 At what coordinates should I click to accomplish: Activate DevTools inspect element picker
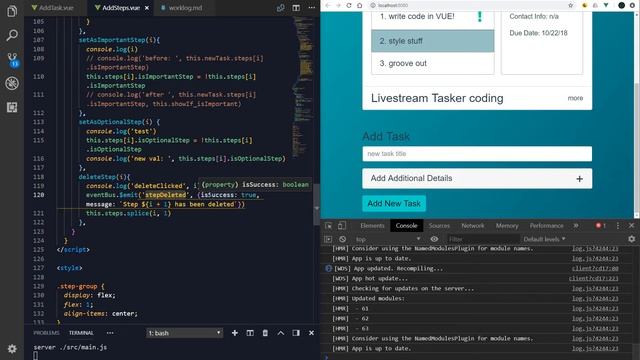329,225
